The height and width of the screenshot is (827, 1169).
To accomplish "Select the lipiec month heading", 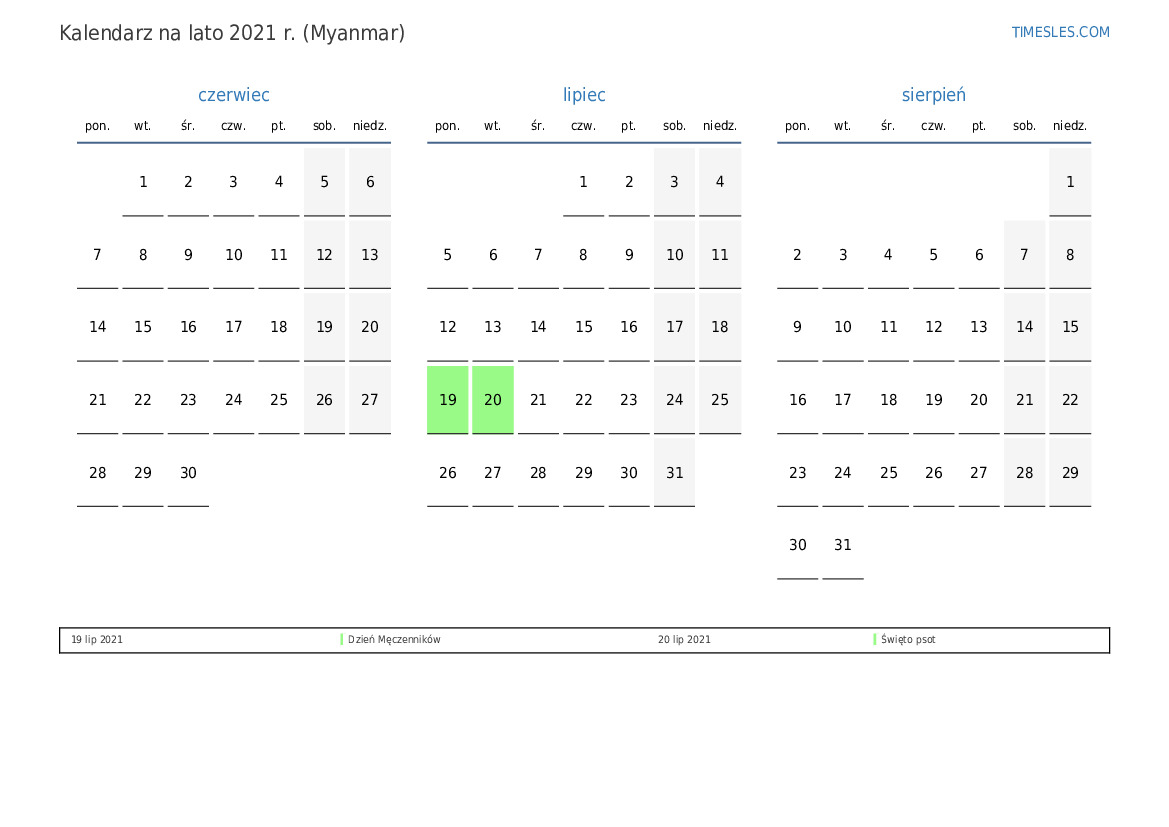I will 584,95.
